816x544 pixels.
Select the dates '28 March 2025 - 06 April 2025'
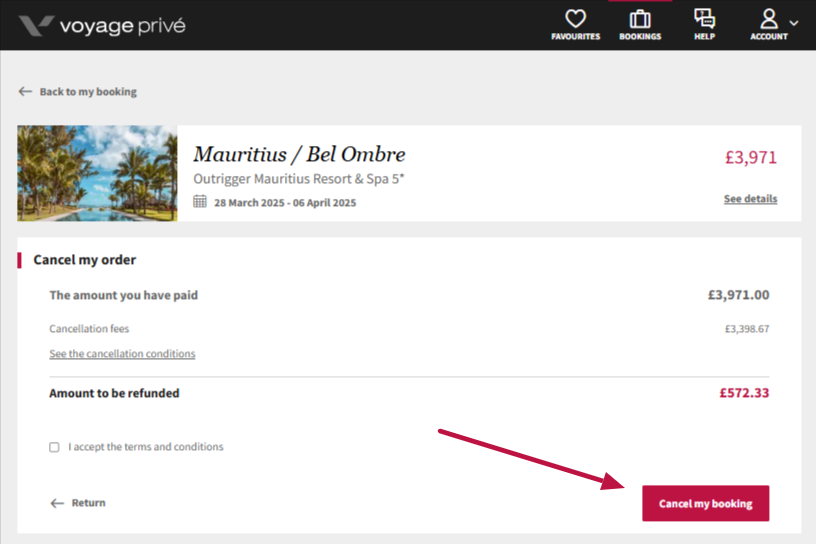coord(285,203)
